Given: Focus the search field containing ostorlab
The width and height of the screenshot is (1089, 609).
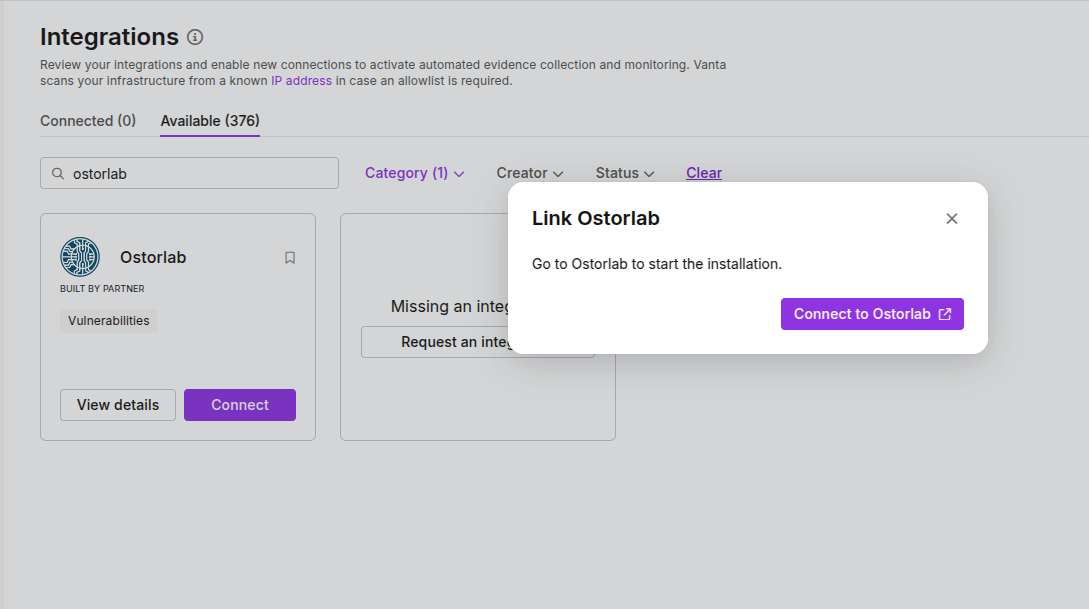Looking at the screenshot, I should 200,173.
